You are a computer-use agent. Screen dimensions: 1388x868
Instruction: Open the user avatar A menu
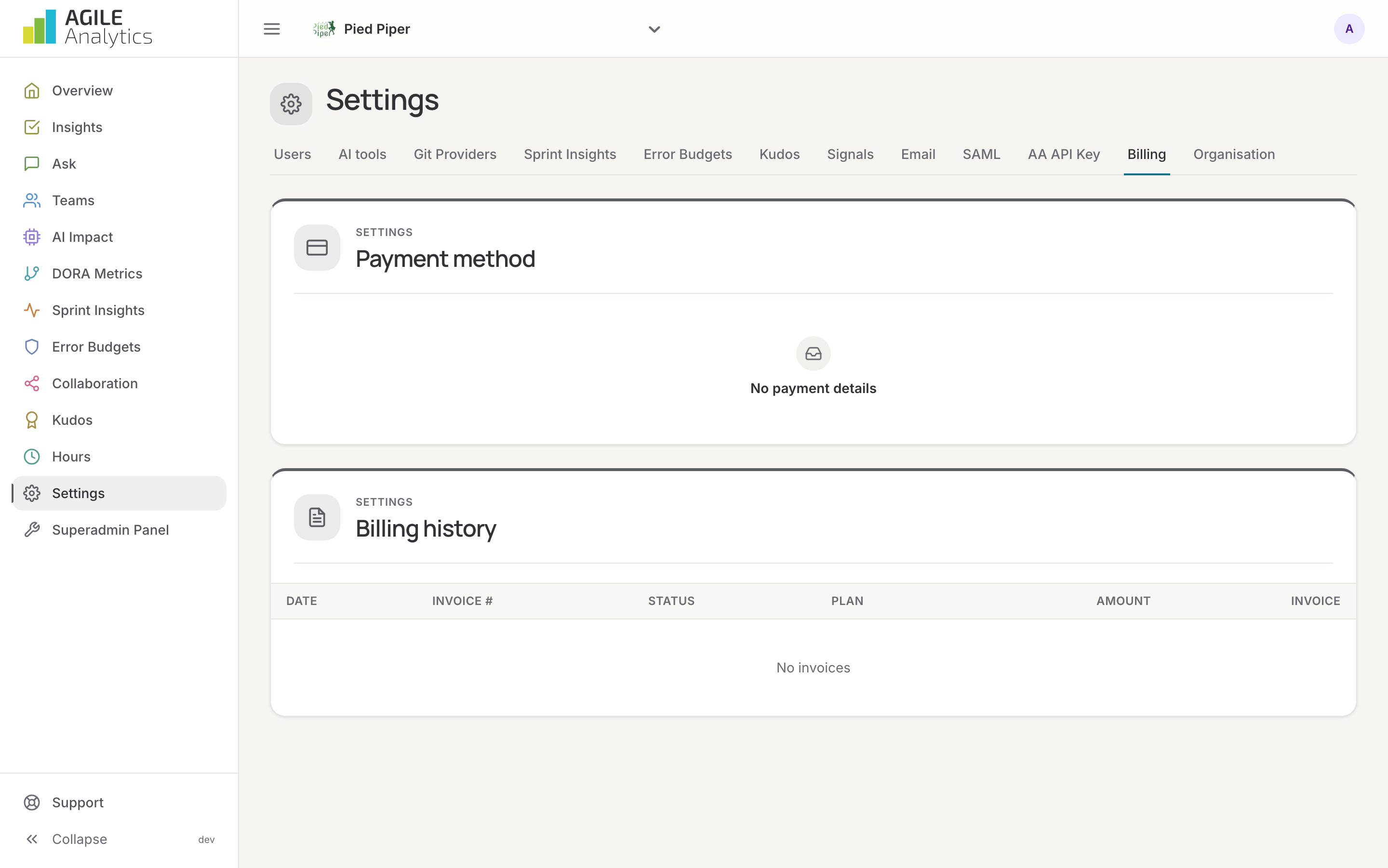pos(1349,29)
